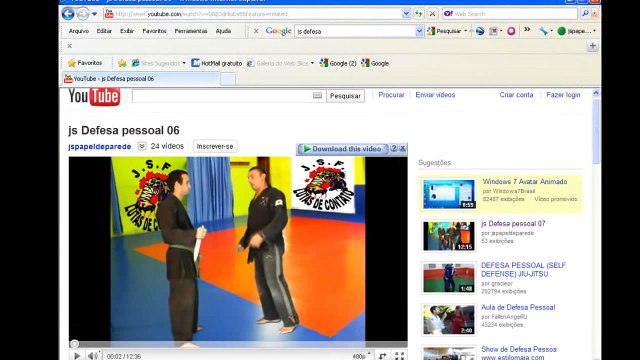Image resolution: width=640 pixels, height=360 pixels.
Task: Open the js Defesa pessoal 07 suggestion
Action: (x=513, y=223)
